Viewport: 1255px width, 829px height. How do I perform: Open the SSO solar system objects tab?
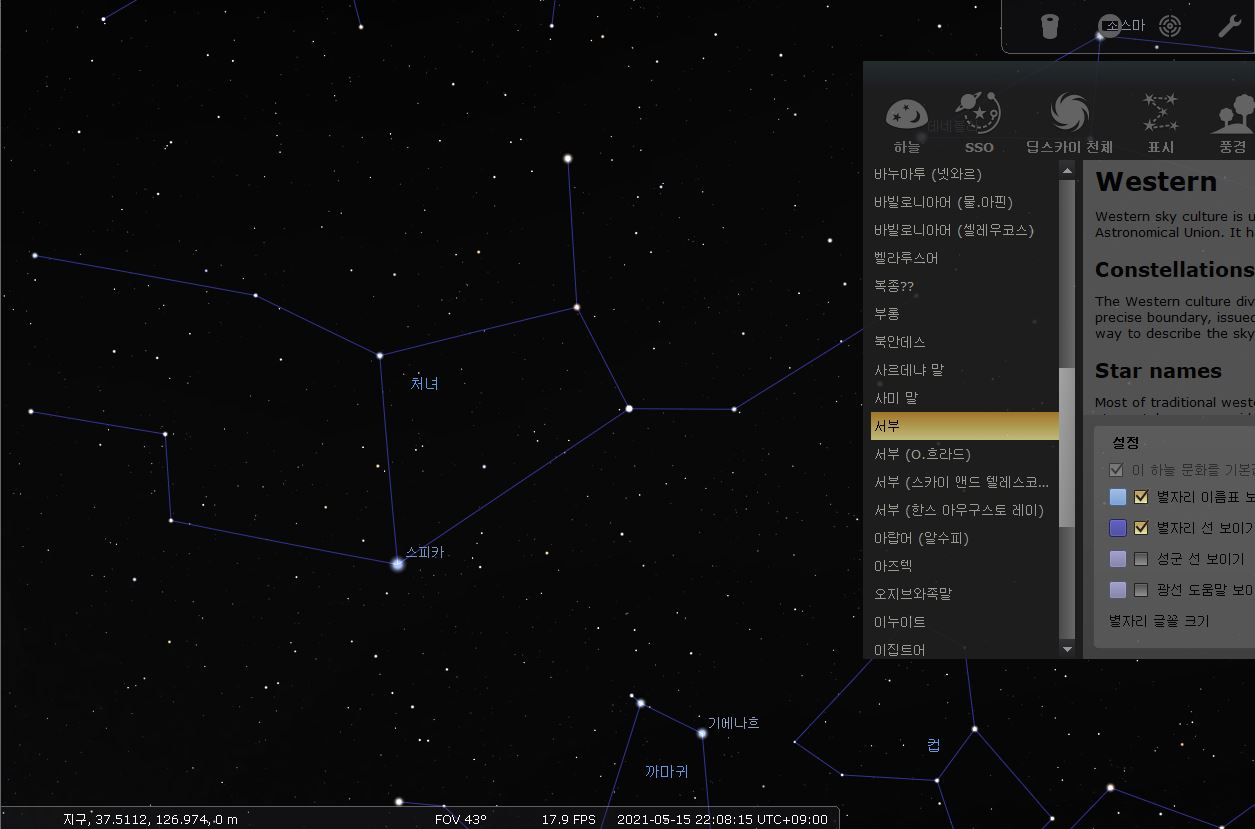979,124
